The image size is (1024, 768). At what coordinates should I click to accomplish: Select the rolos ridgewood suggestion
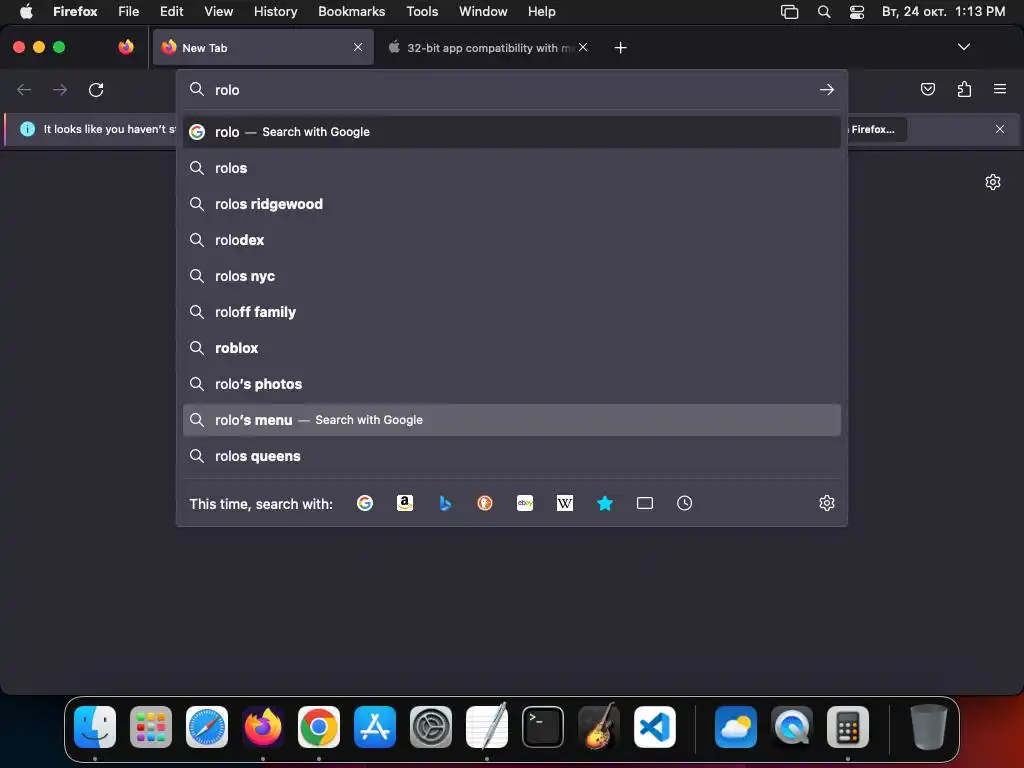pyautogui.click(x=511, y=204)
